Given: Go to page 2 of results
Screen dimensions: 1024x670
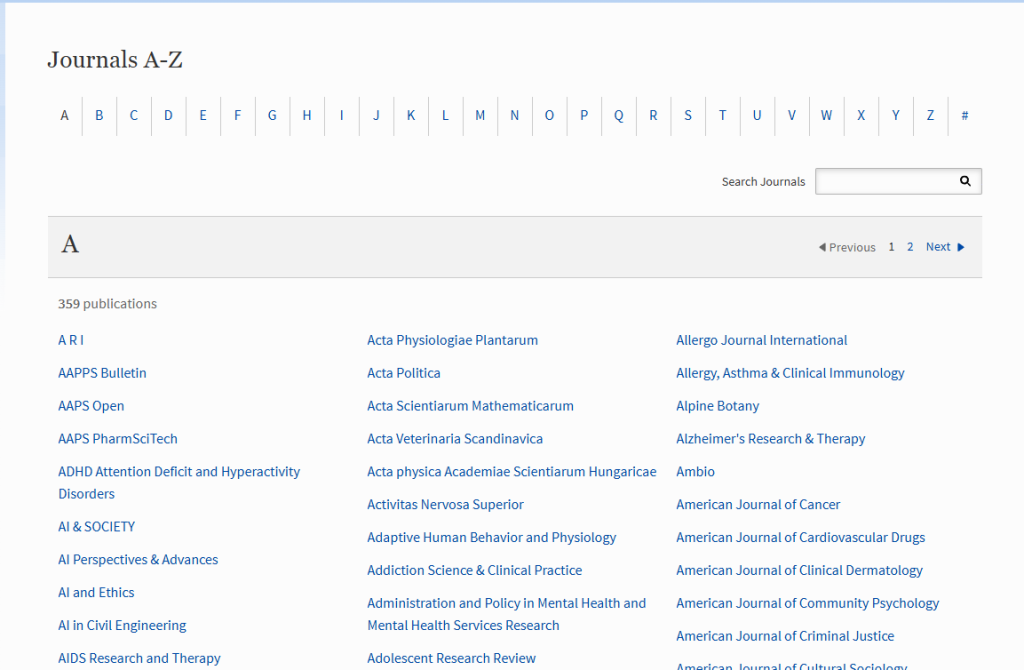Looking at the screenshot, I should coord(910,247).
